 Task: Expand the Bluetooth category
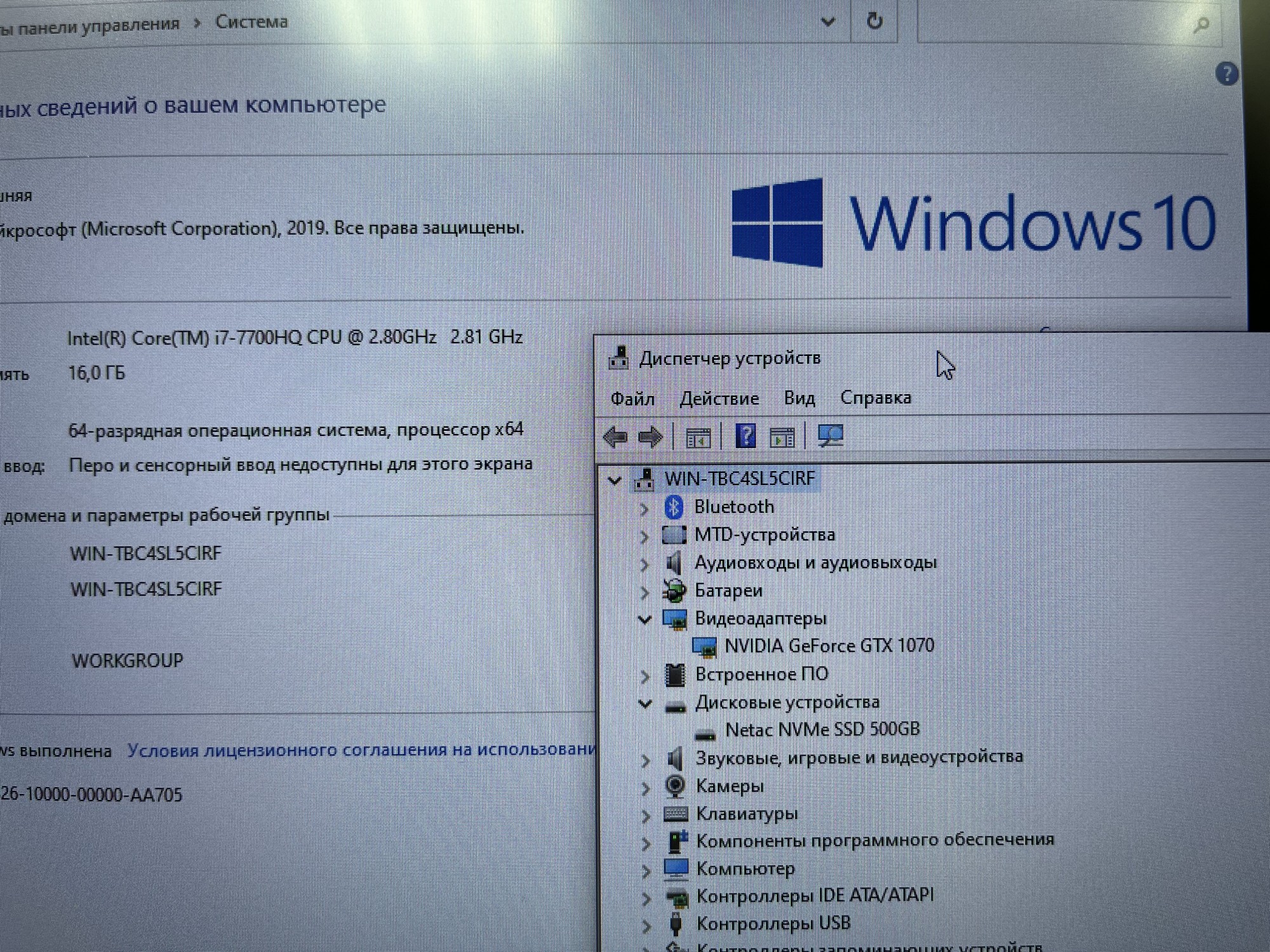645,508
